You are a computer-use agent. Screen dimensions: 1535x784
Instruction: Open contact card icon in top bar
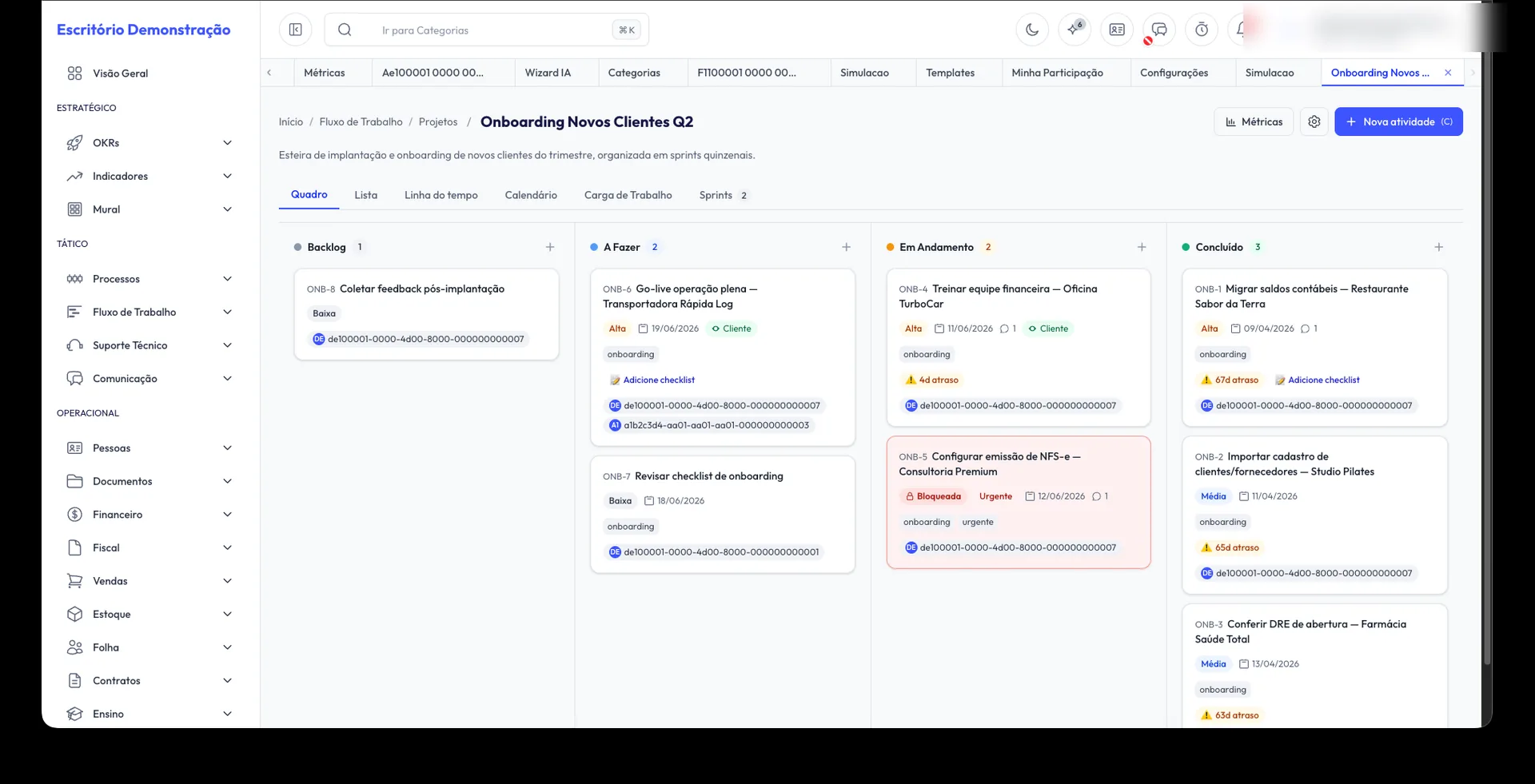point(1117,30)
